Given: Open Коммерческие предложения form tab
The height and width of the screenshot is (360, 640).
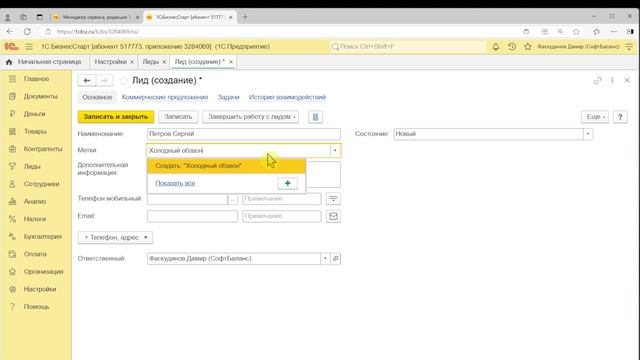Looking at the screenshot, I should coord(165,98).
